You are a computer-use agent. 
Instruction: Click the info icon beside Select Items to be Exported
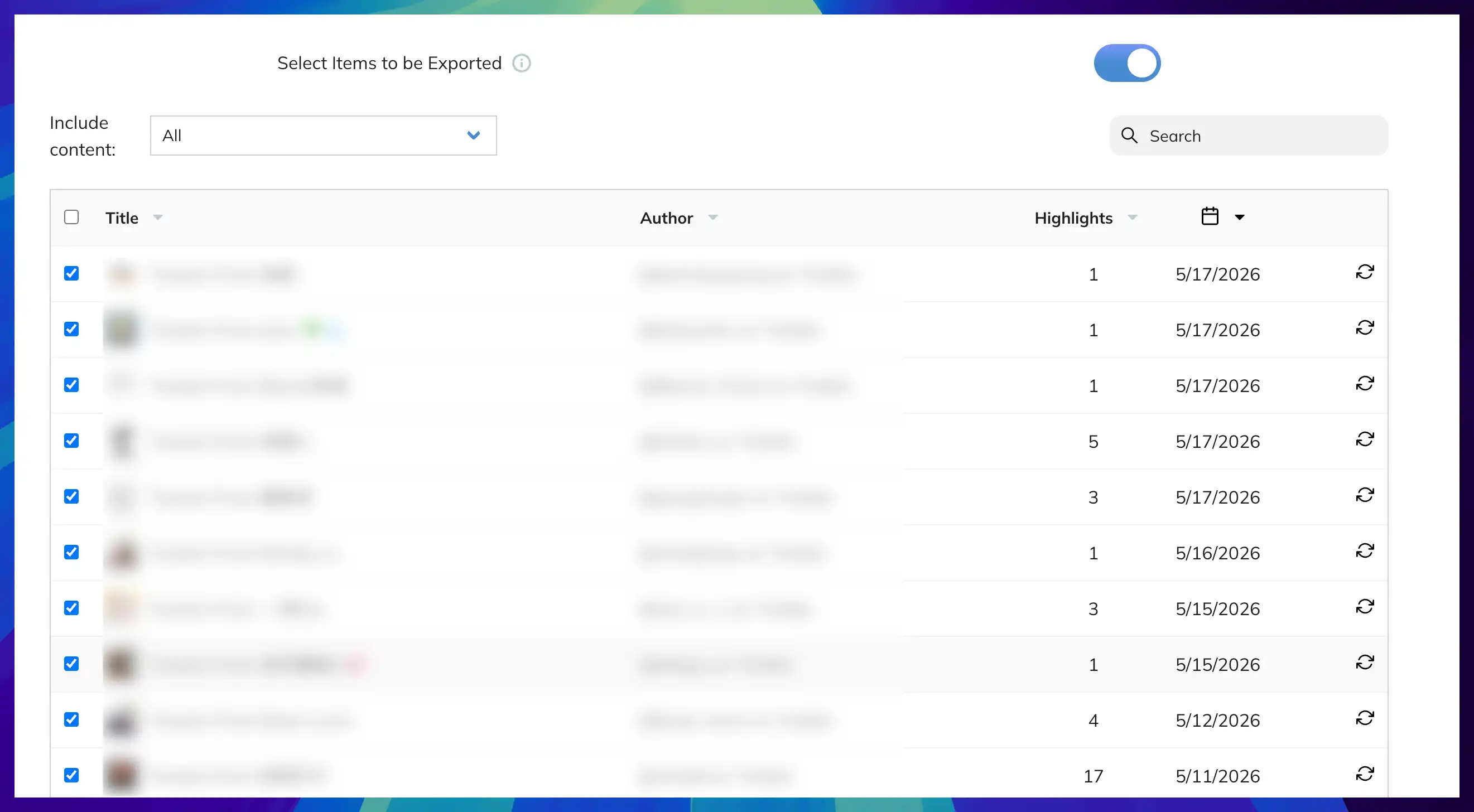pyautogui.click(x=521, y=63)
